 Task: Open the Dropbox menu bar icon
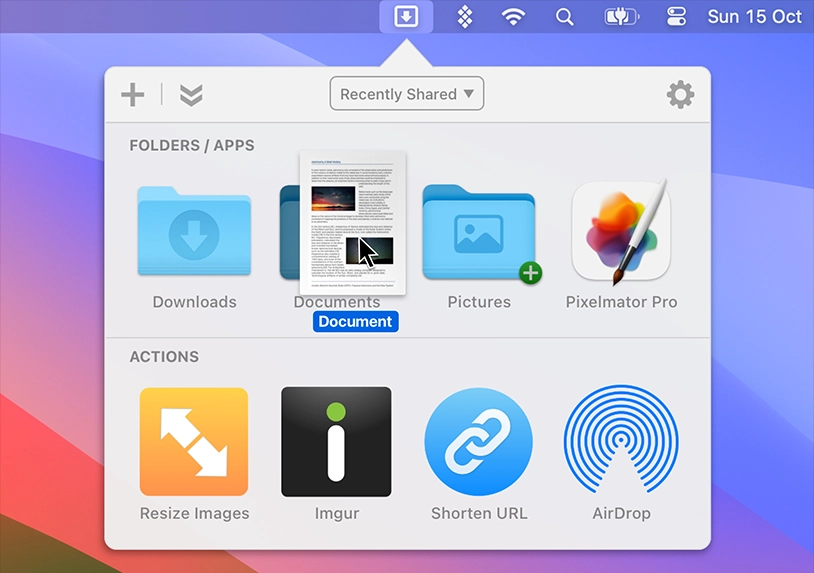(x=465, y=17)
